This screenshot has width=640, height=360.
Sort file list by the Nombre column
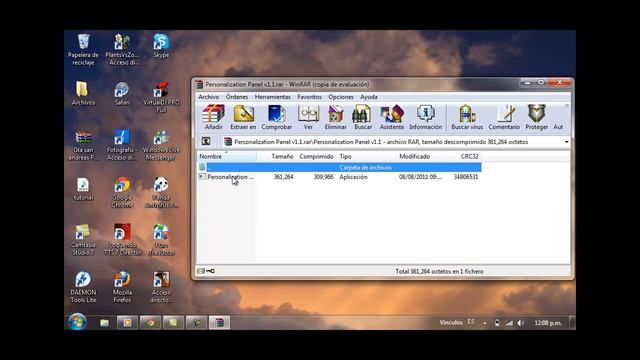coord(227,156)
